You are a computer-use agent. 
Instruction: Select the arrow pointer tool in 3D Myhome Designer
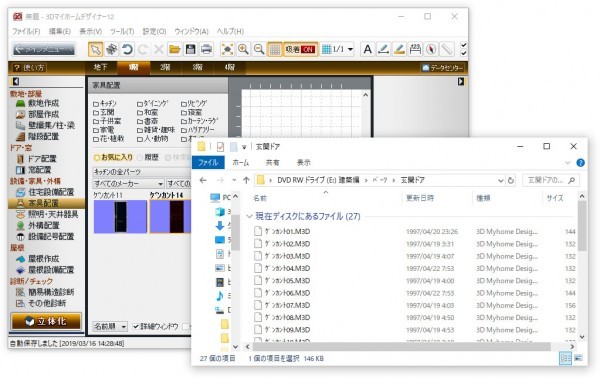click(95, 49)
